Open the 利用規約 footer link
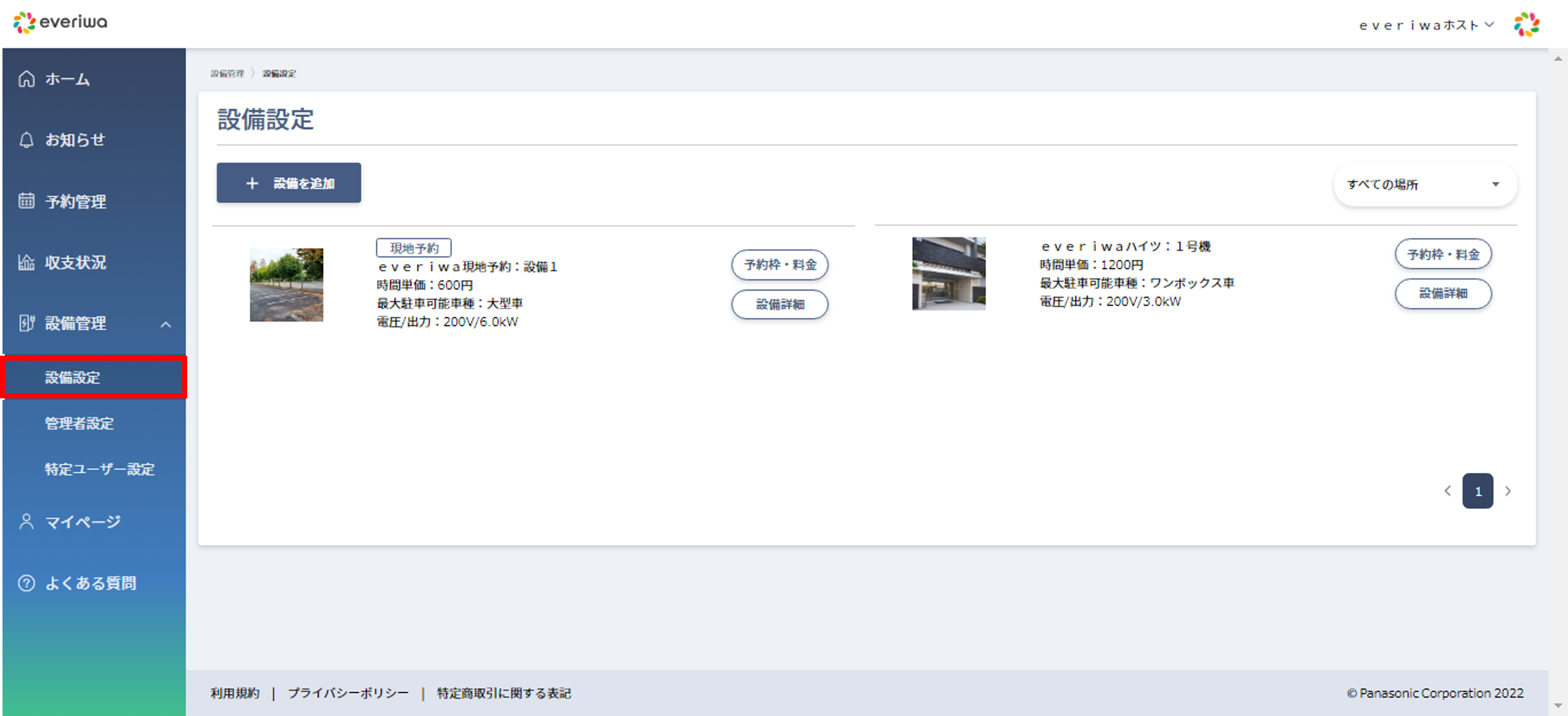This screenshot has width=1568, height=716. (x=235, y=693)
